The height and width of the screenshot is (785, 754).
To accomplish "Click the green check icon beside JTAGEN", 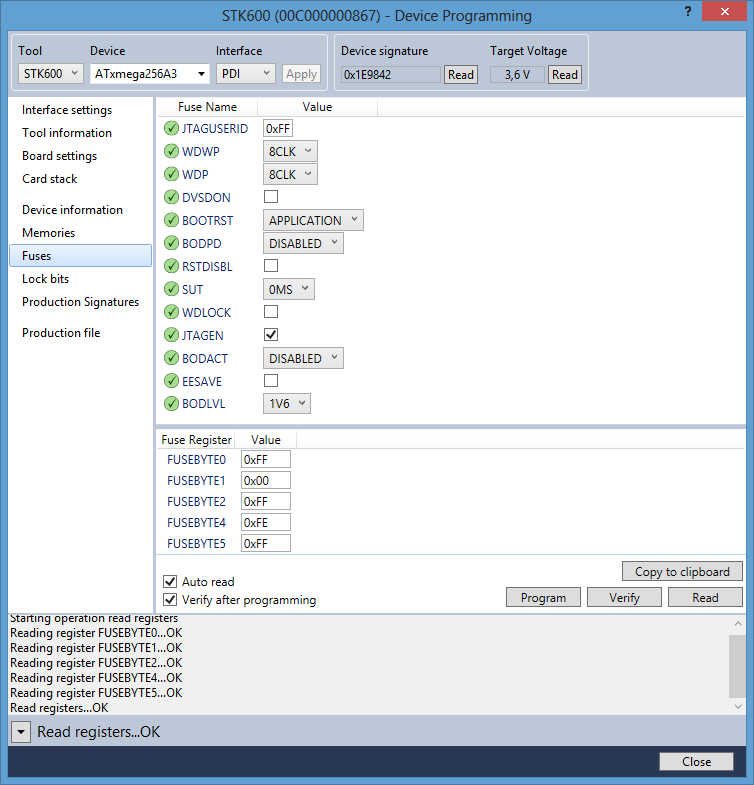I will [x=171, y=335].
